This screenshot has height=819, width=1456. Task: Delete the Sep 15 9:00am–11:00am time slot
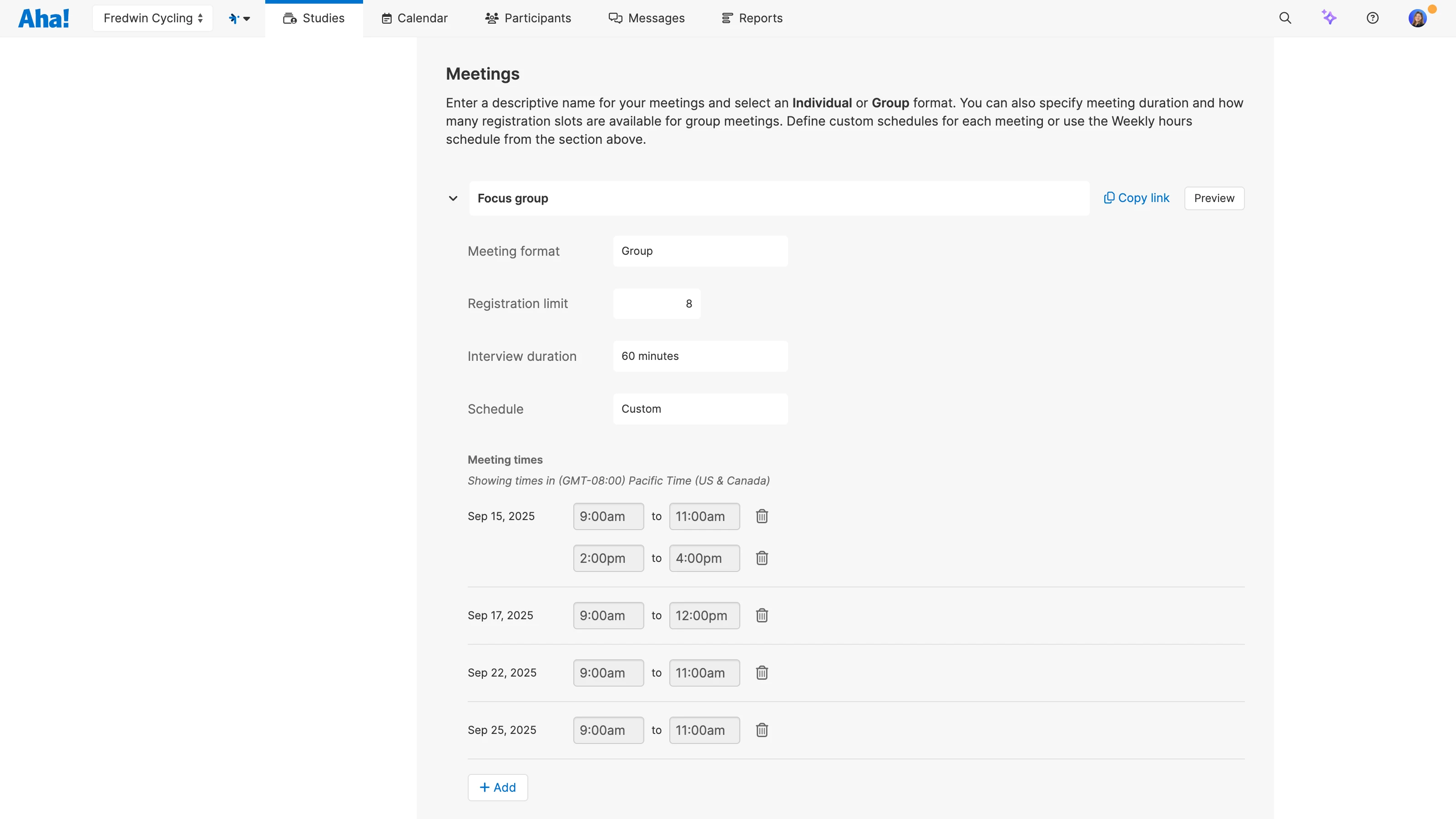[x=761, y=516]
